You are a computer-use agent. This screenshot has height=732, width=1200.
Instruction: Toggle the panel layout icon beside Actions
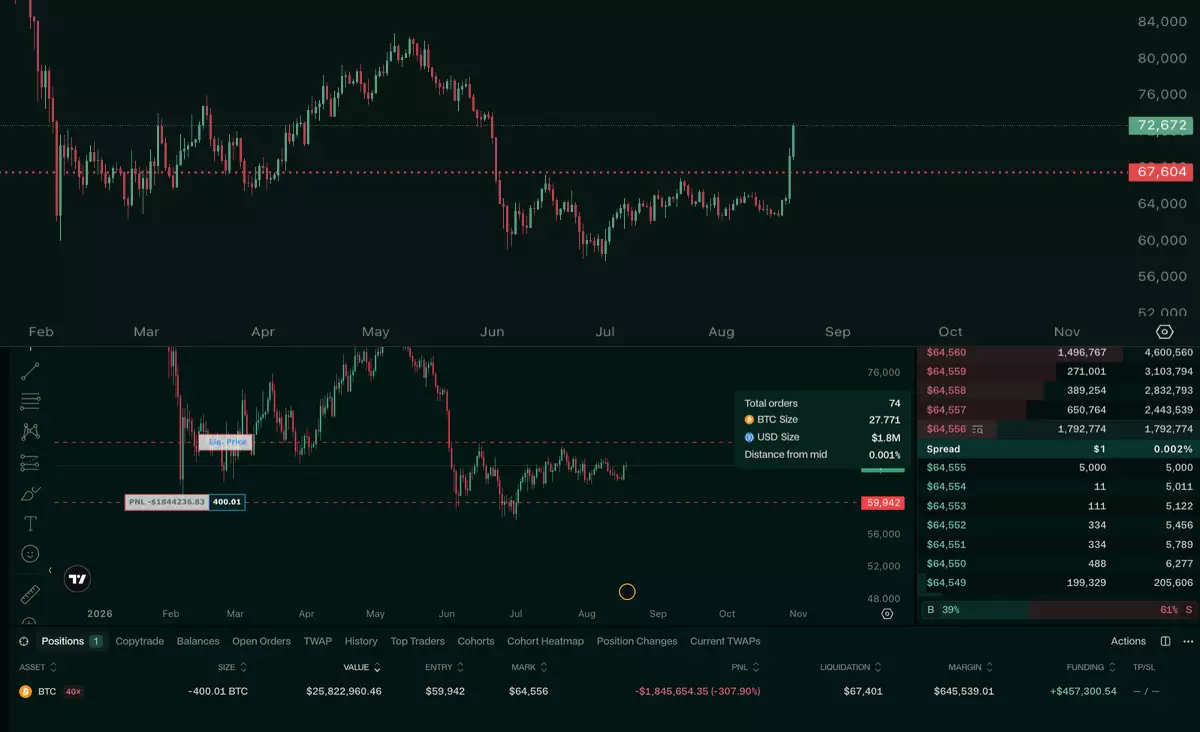point(1165,641)
